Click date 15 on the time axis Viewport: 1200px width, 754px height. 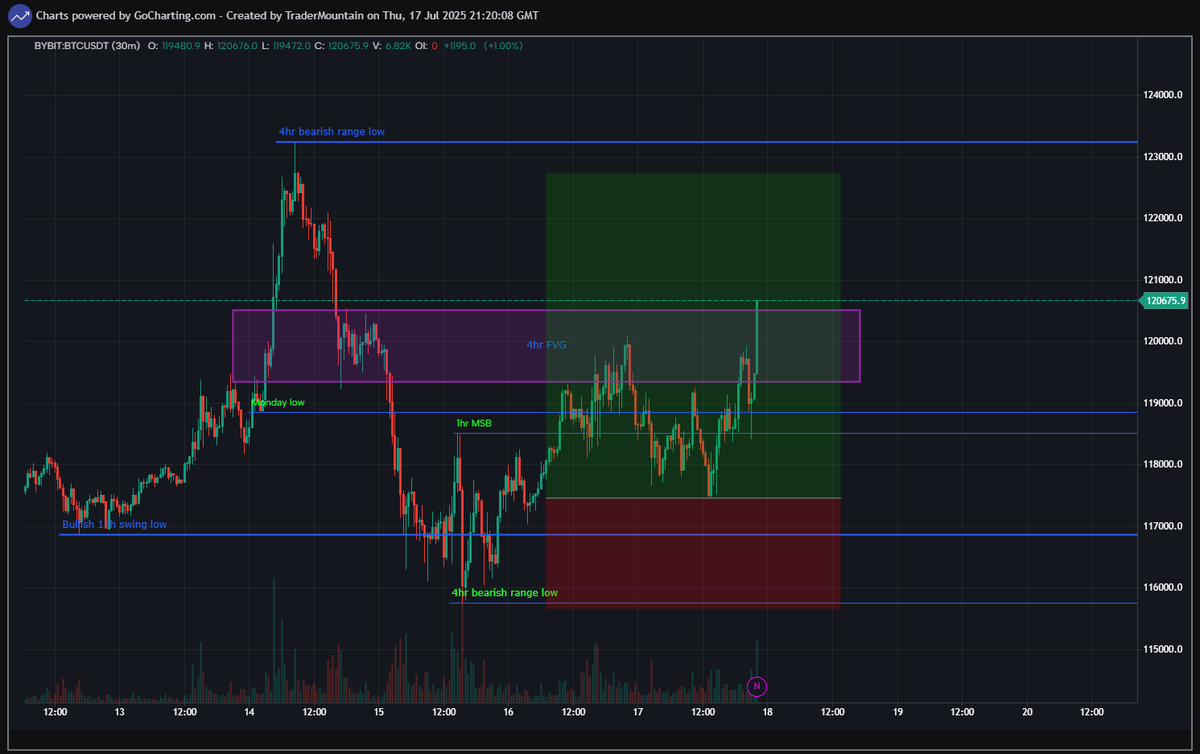[x=379, y=713]
